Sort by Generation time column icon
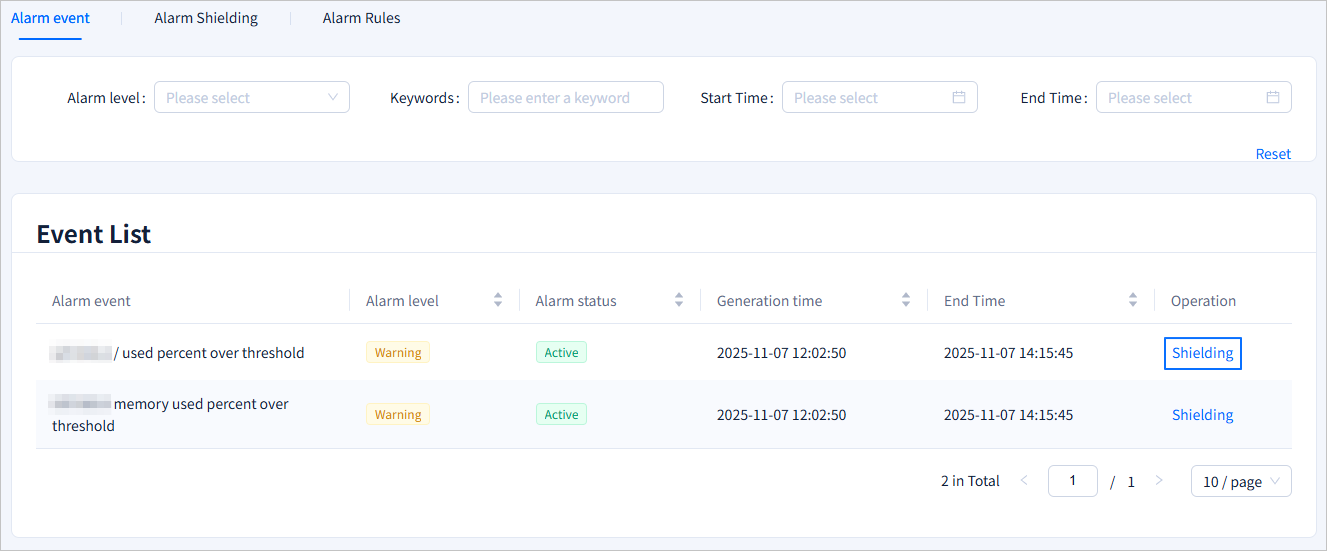This screenshot has width=1327, height=551. 906,300
